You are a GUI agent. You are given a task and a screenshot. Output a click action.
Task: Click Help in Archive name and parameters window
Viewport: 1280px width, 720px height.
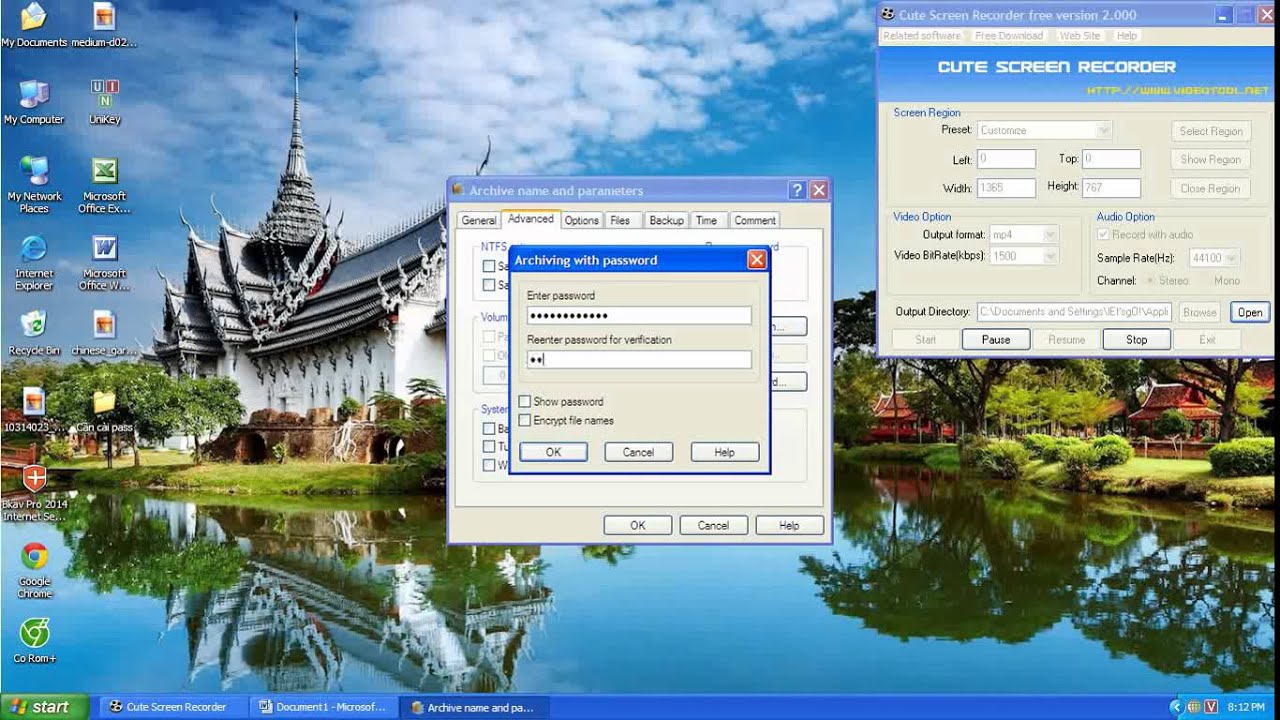[789, 525]
